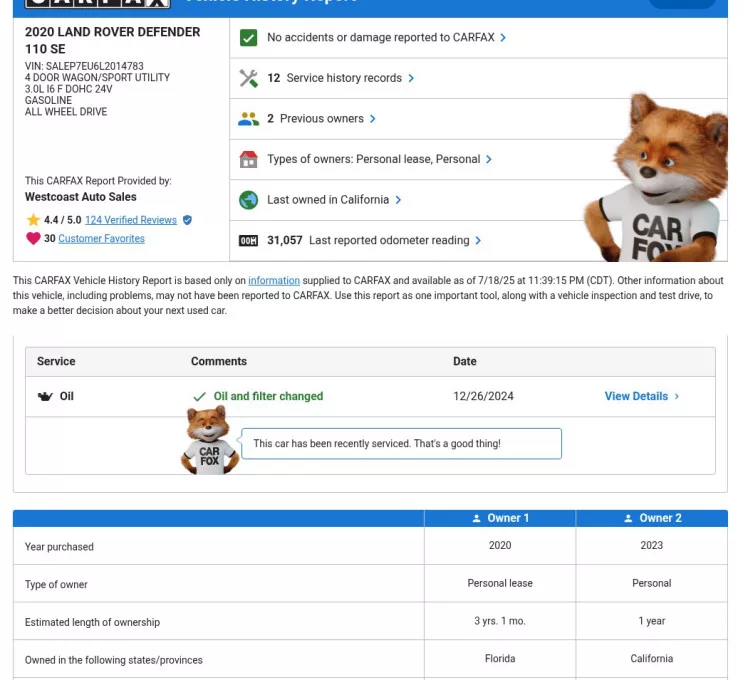Click the gold star rating icon
The image size is (743, 680).
click(x=33, y=220)
